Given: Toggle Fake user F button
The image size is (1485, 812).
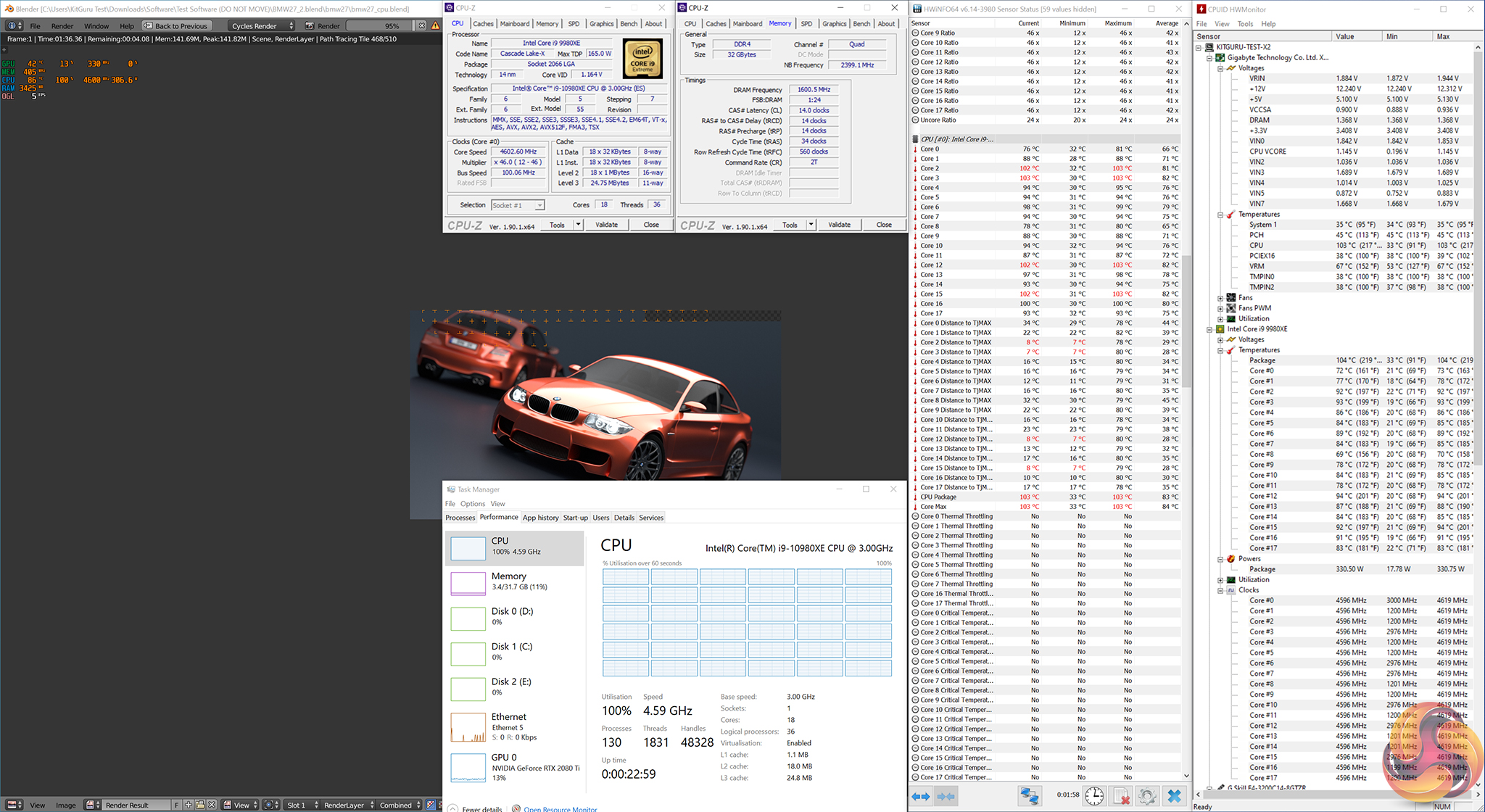Looking at the screenshot, I should [x=176, y=805].
